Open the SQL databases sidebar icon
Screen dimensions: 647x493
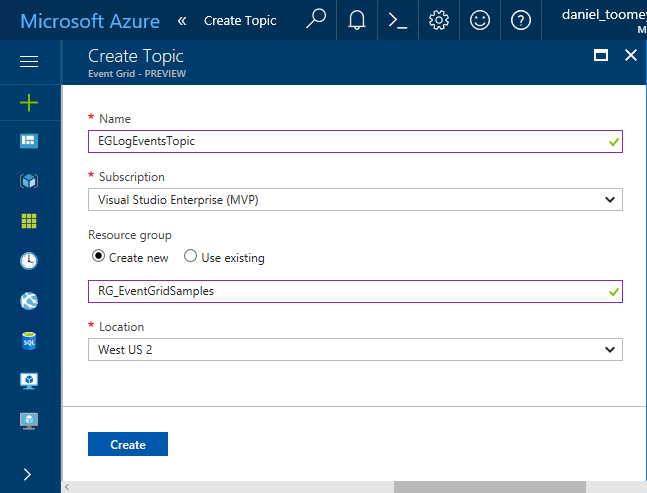click(29, 341)
